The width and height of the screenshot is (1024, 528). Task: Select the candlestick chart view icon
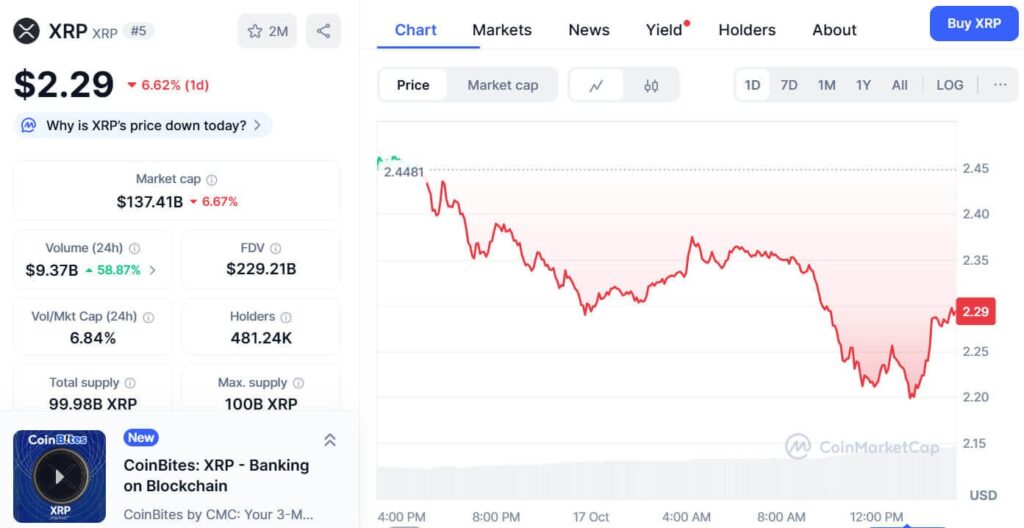point(651,85)
